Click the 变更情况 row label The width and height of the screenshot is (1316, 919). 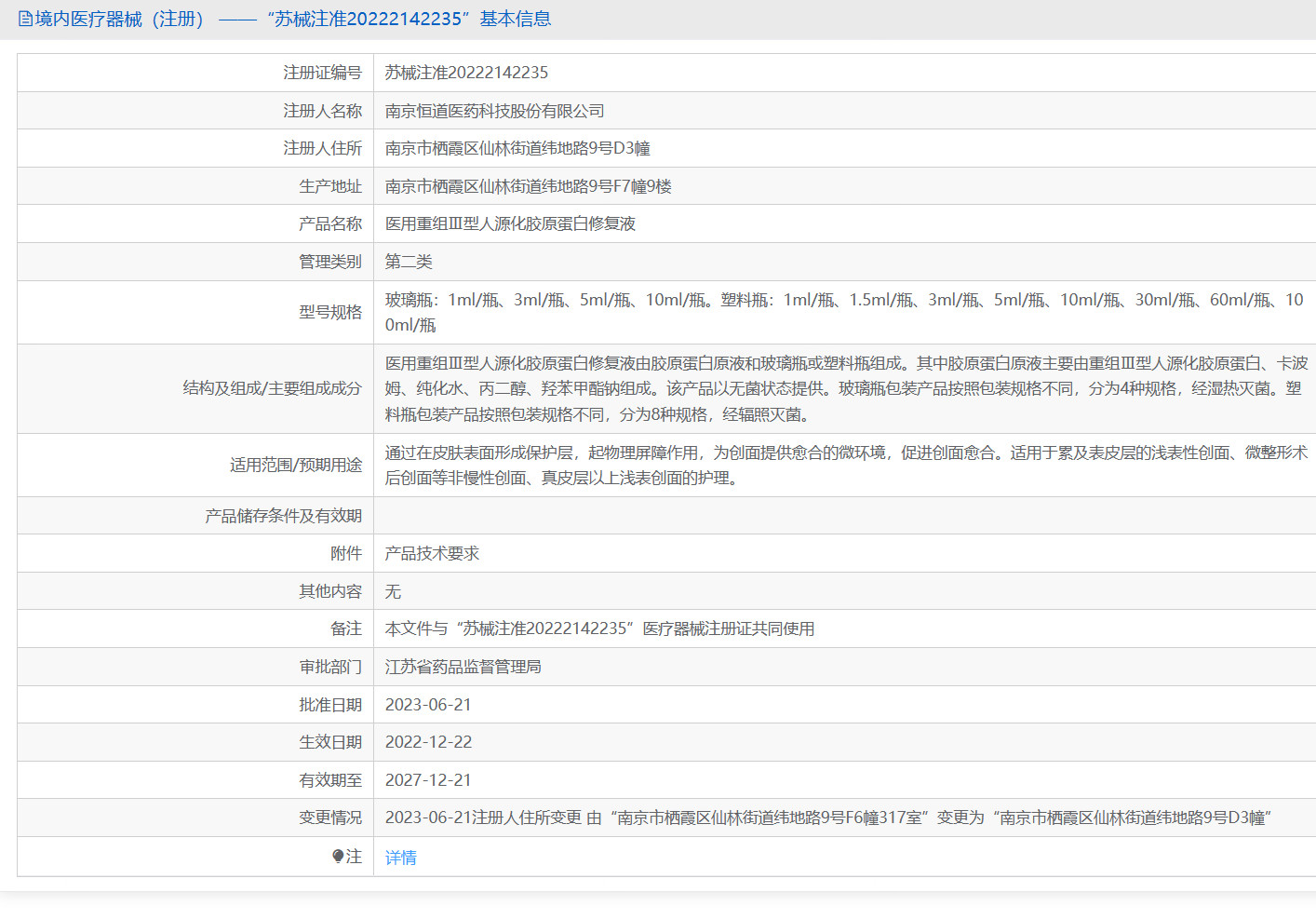(330, 818)
